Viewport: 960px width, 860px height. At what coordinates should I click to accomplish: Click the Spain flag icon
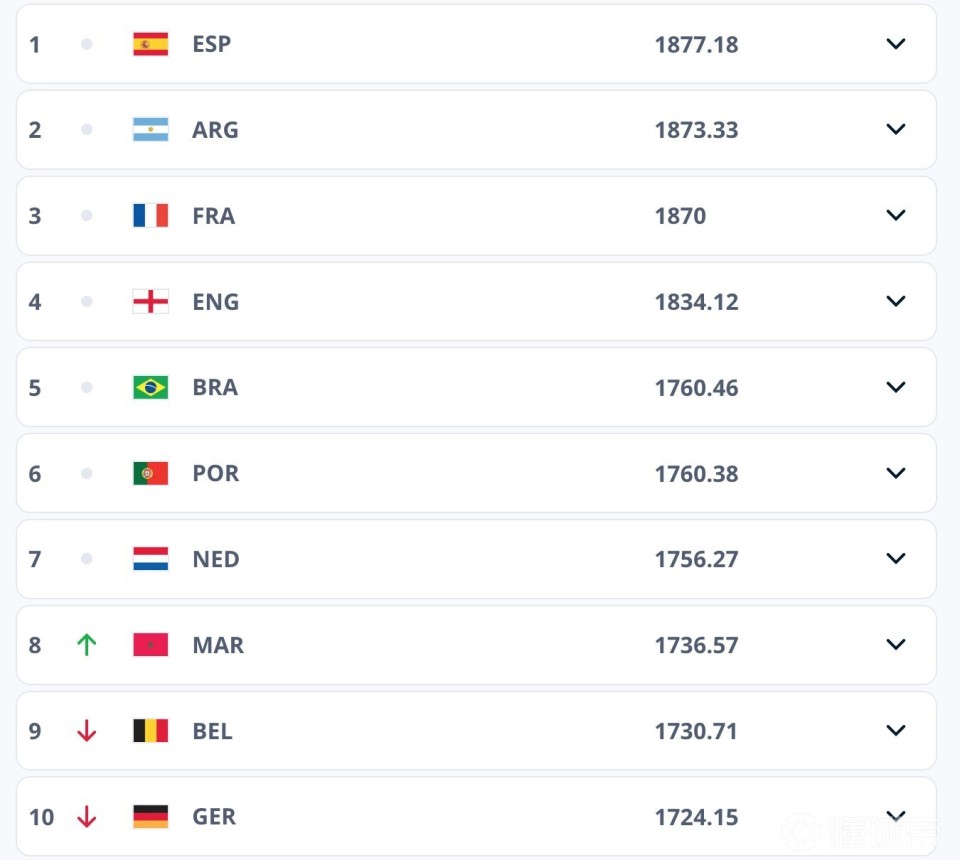click(x=150, y=44)
